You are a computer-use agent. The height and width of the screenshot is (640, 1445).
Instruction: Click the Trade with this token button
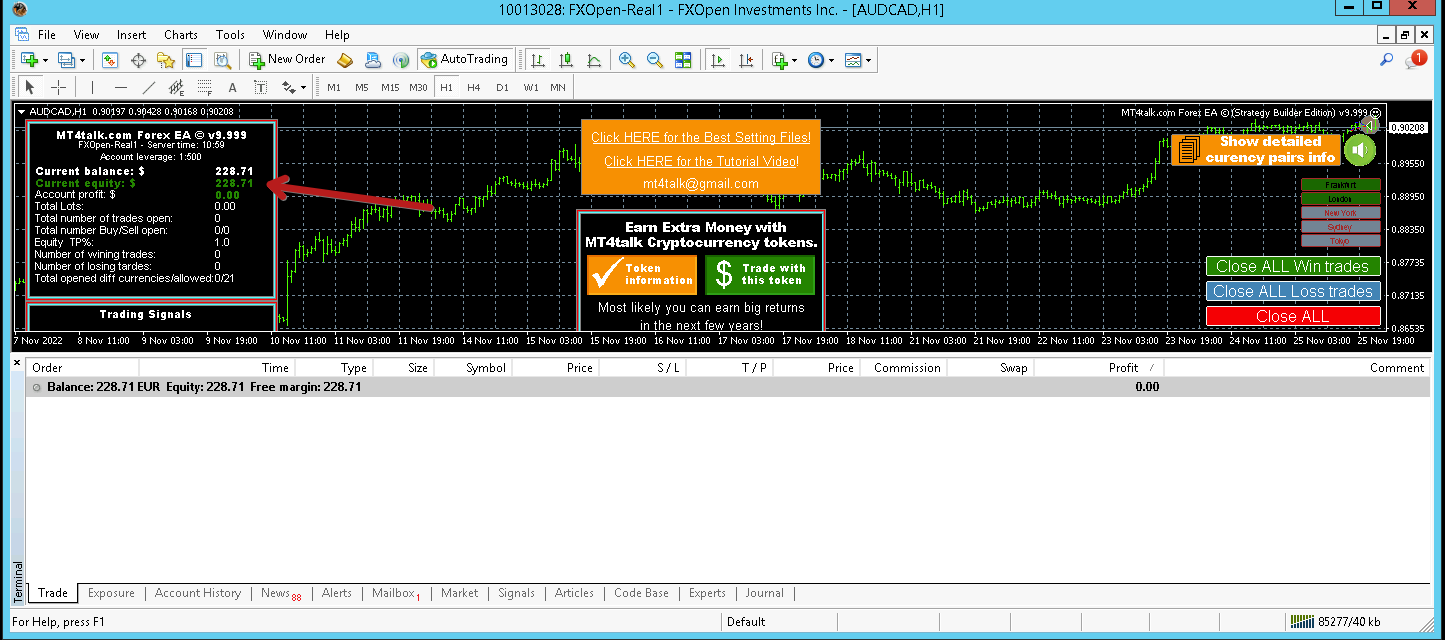760,274
